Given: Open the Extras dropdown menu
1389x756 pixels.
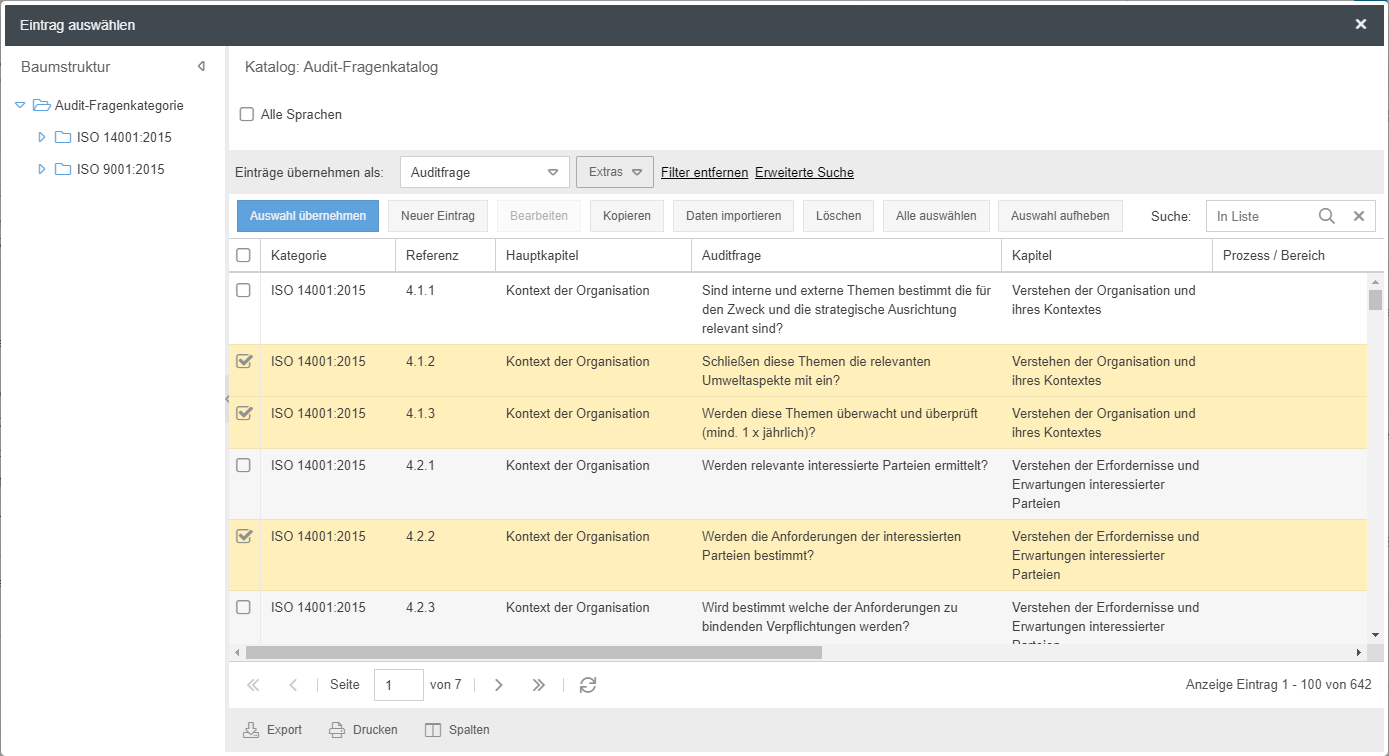Looking at the screenshot, I should point(614,172).
